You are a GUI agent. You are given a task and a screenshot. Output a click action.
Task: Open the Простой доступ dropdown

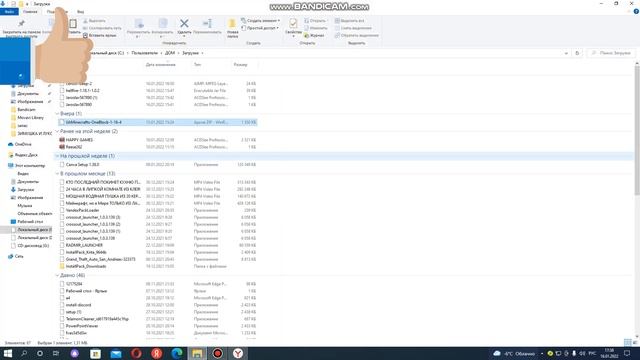[x=260, y=28]
